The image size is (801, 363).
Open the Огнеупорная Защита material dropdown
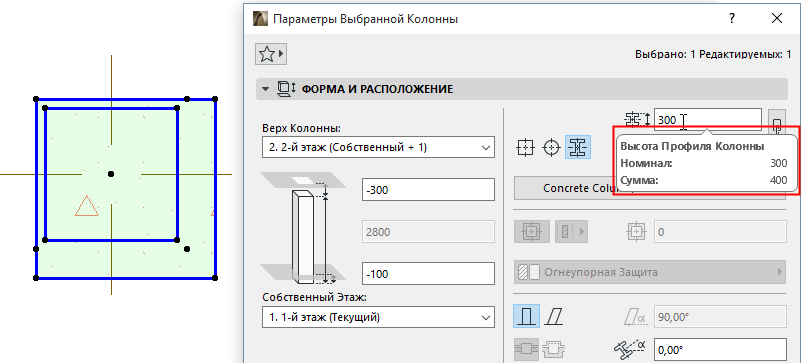[x=650, y=272]
